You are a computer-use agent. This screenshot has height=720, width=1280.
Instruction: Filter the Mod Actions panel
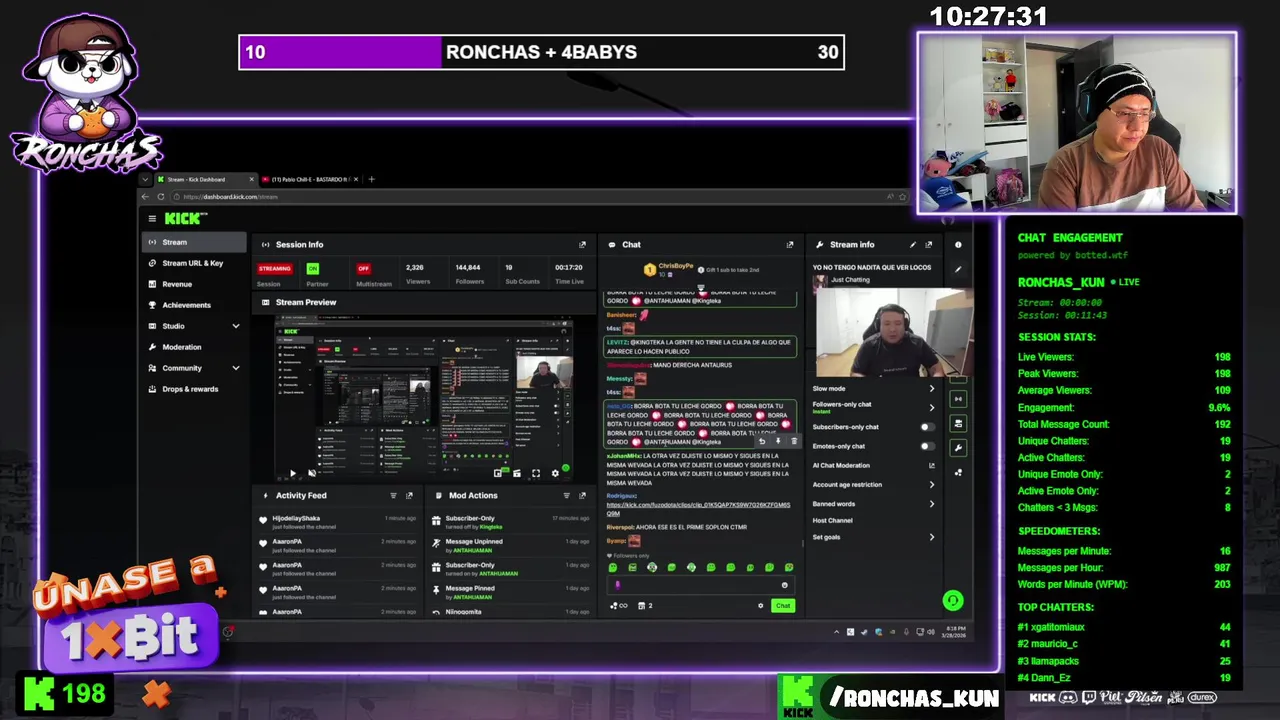pyautogui.click(x=566, y=495)
